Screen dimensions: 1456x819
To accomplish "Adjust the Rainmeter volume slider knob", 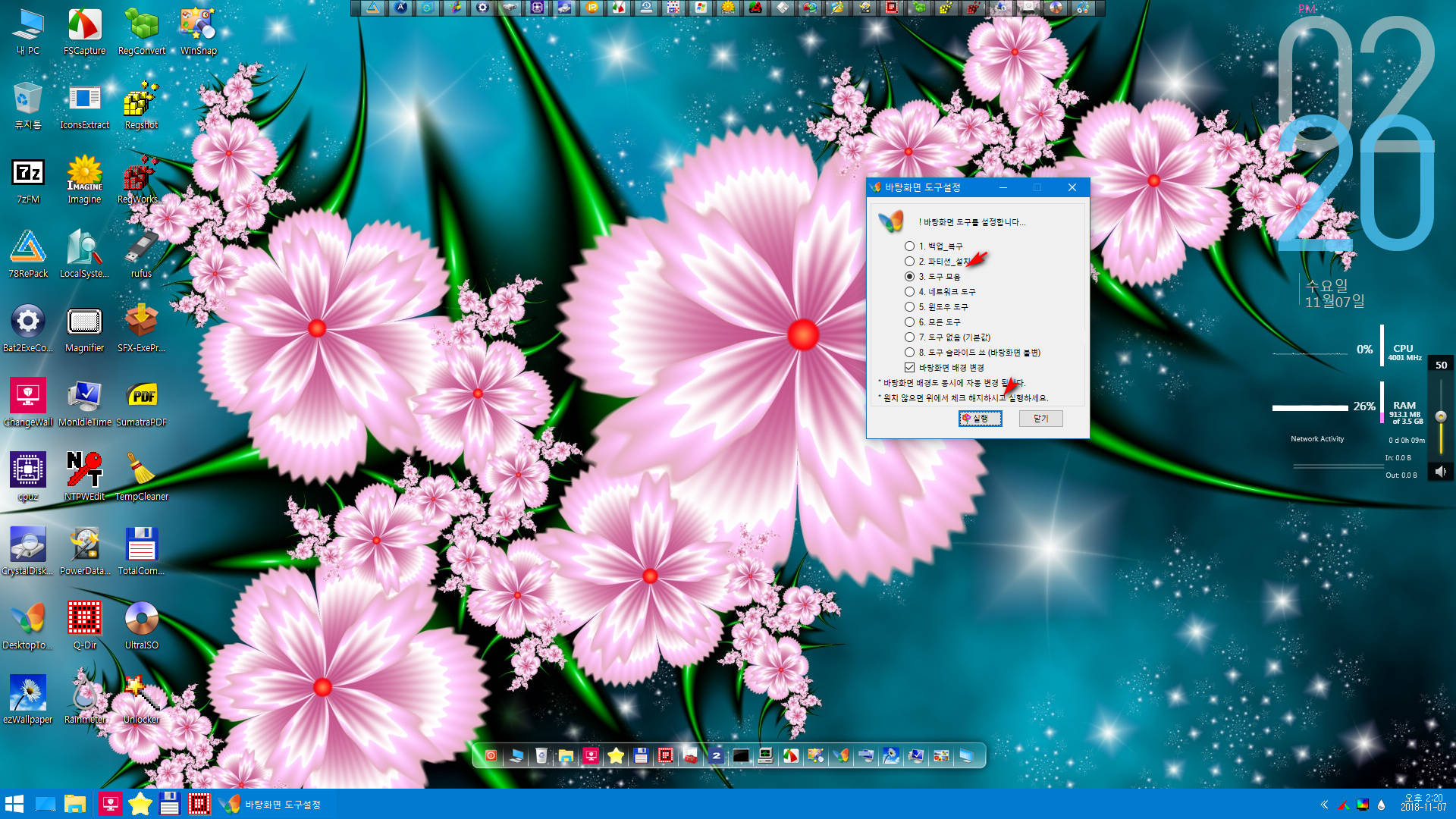I will (x=1441, y=416).
